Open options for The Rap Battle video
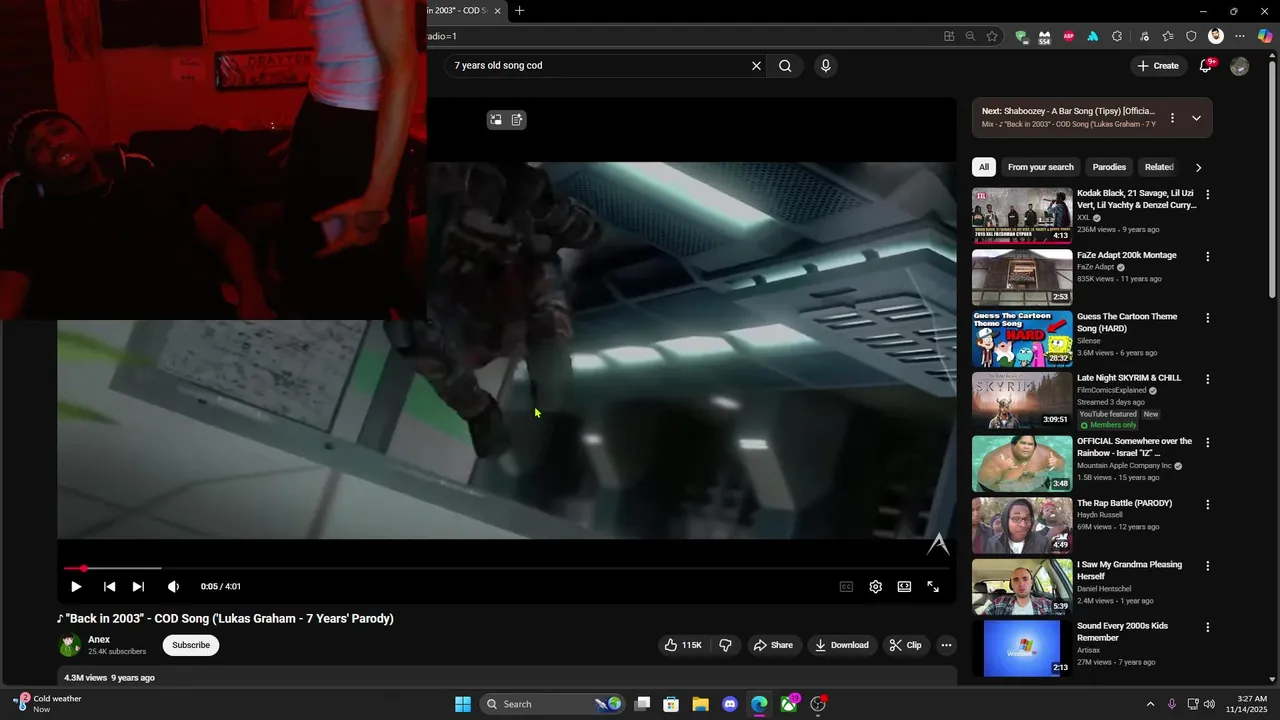The height and width of the screenshot is (720, 1280). tap(1207, 505)
